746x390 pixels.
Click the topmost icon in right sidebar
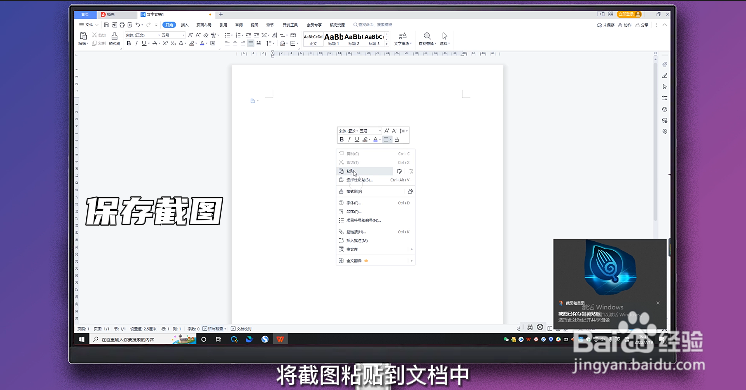665,64
